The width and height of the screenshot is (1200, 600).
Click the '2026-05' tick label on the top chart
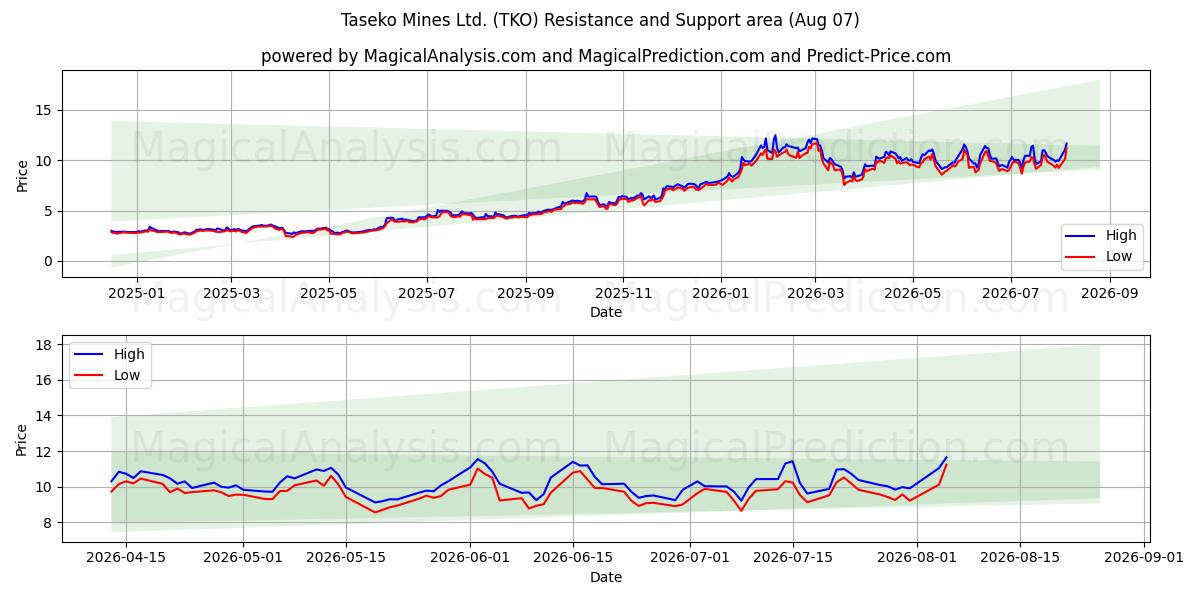[913, 293]
